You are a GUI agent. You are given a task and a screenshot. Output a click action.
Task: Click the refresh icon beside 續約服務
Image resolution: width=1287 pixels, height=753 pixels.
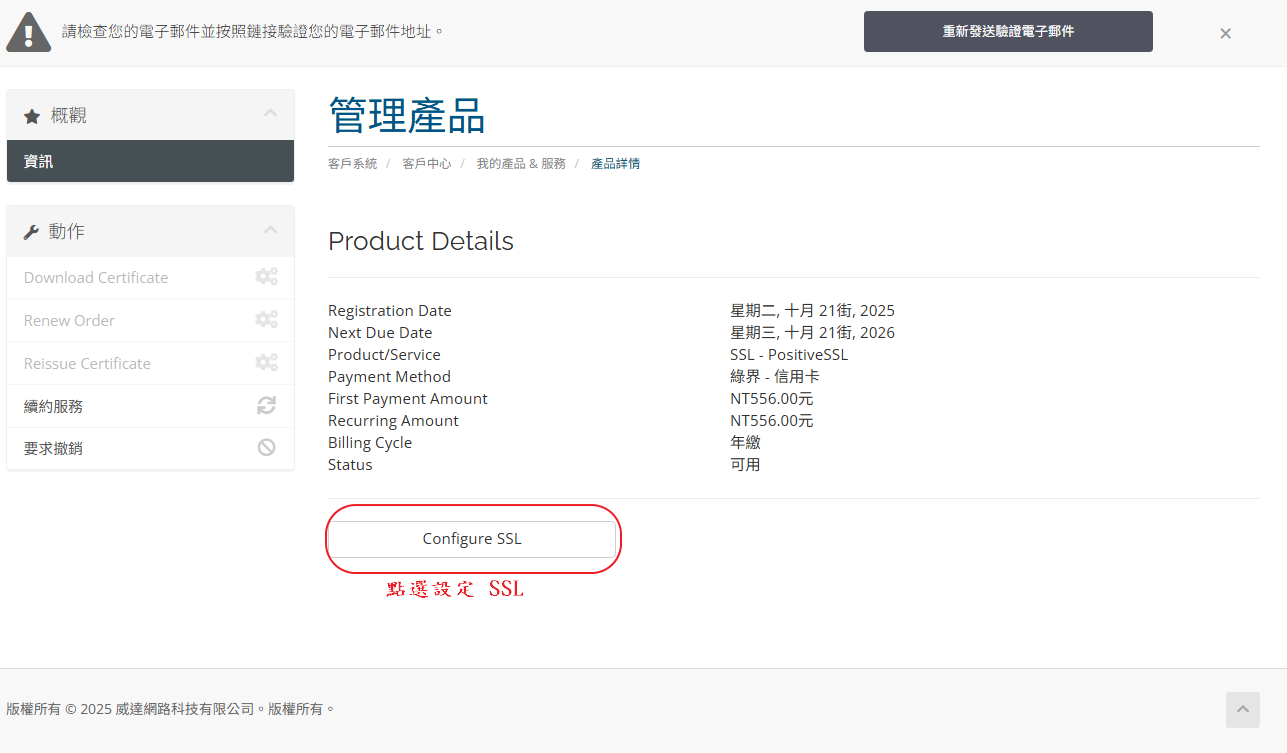pyautogui.click(x=266, y=405)
